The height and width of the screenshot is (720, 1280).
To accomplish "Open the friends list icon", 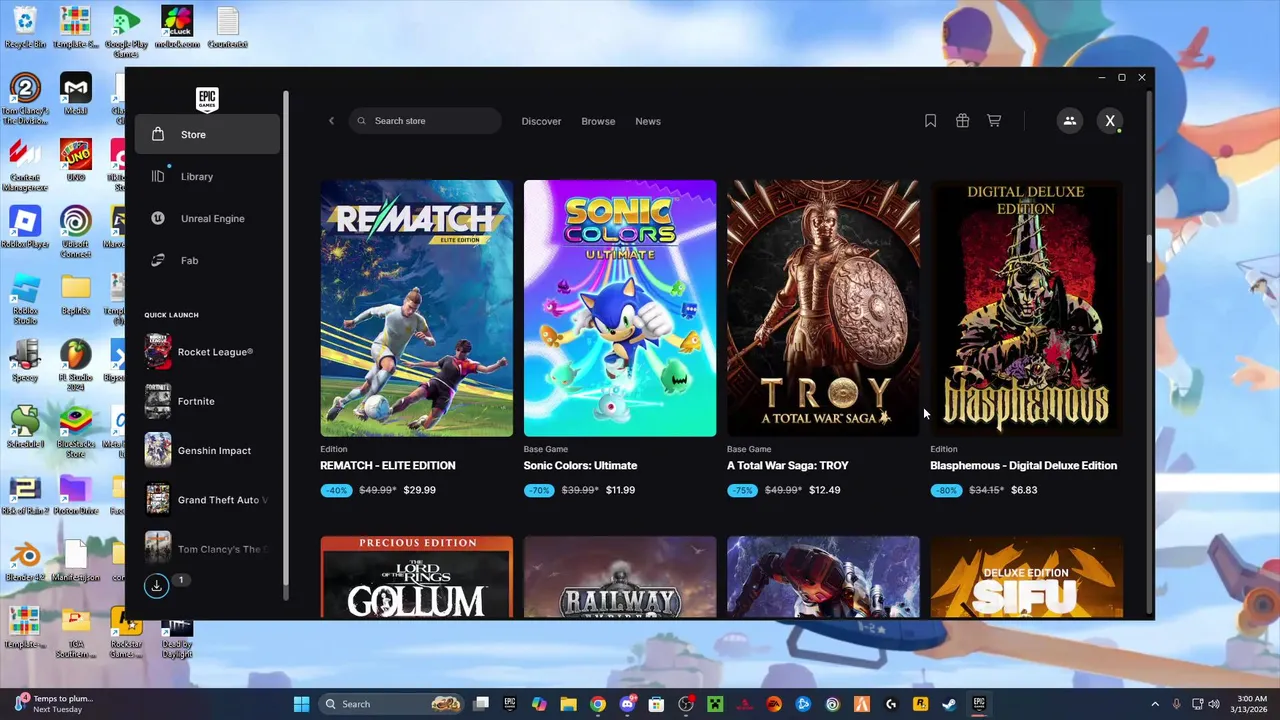I will click(1069, 121).
